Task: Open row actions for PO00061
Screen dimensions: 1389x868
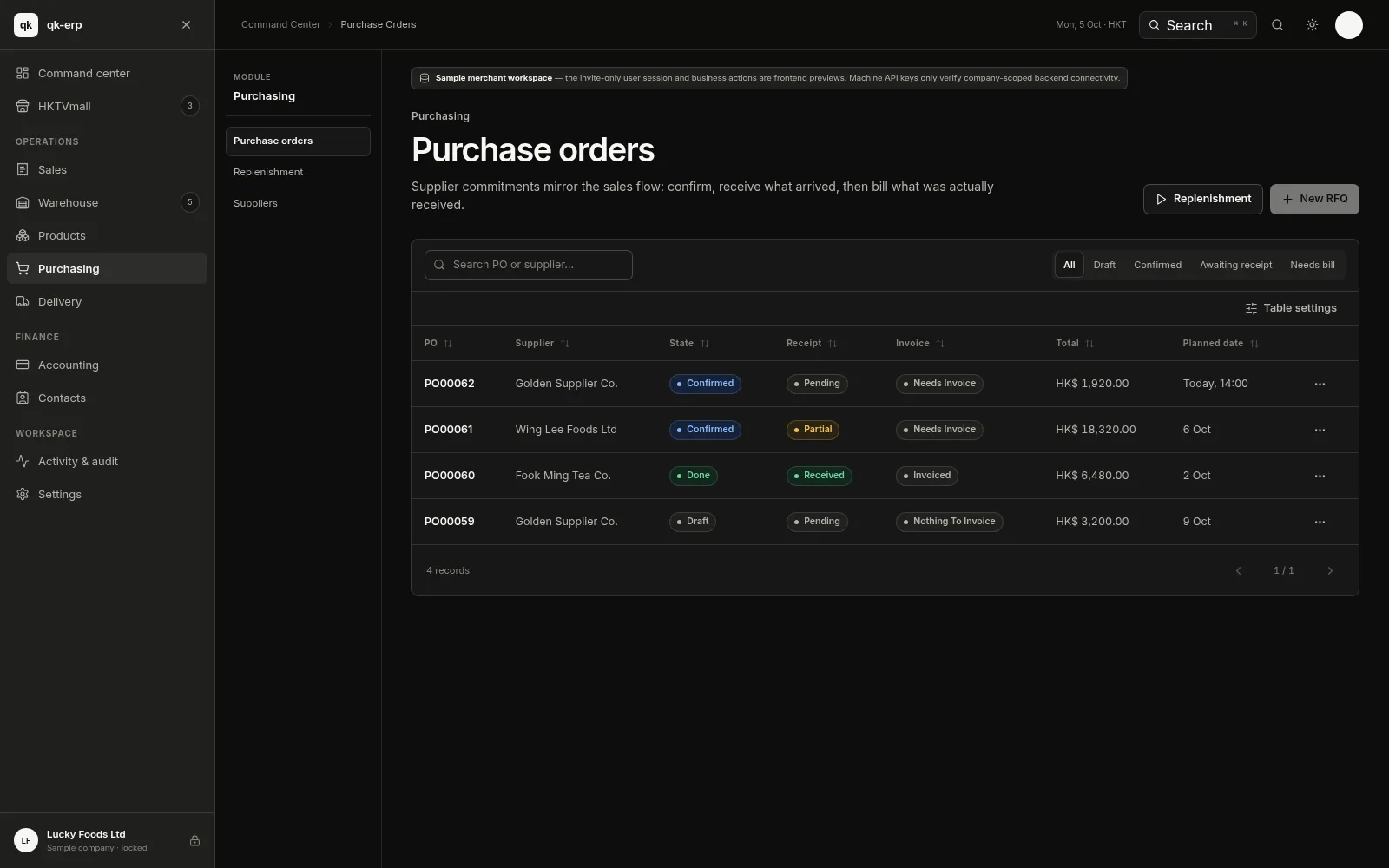Action: [x=1320, y=430]
